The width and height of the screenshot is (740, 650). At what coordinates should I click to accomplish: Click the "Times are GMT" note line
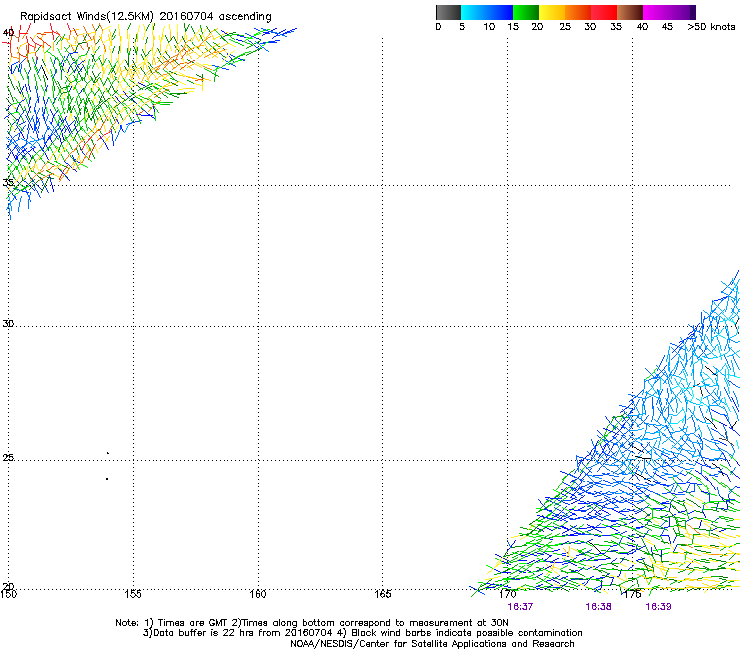click(x=312, y=623)
